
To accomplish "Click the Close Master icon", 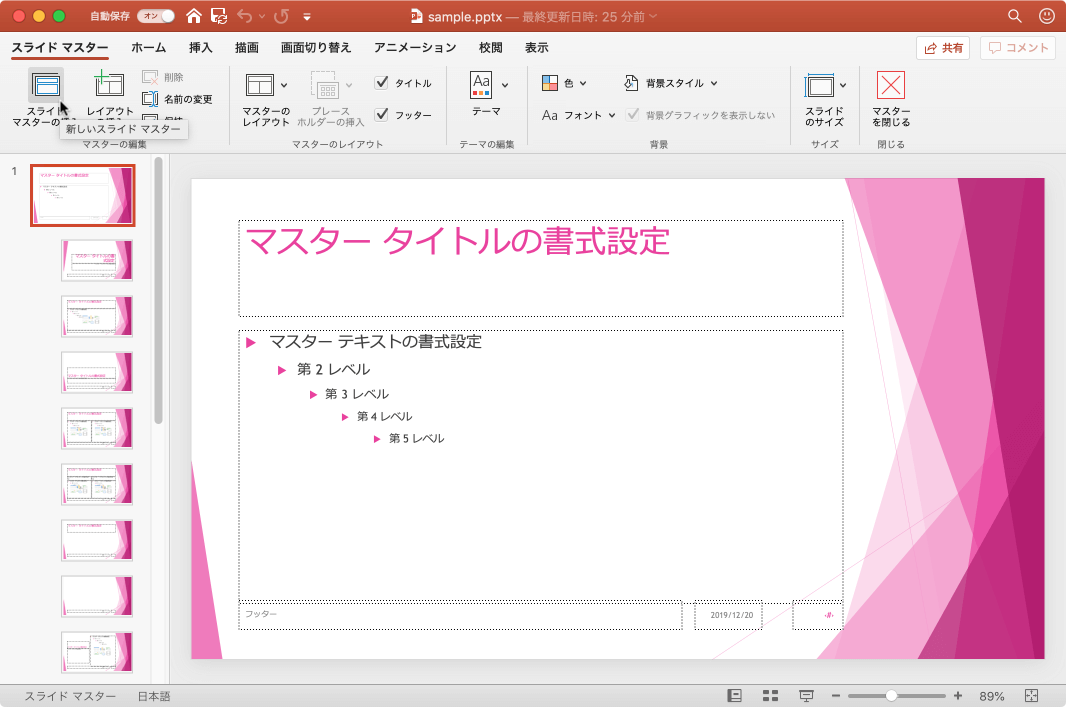I will pyautogui.click(x=890, y=85).
